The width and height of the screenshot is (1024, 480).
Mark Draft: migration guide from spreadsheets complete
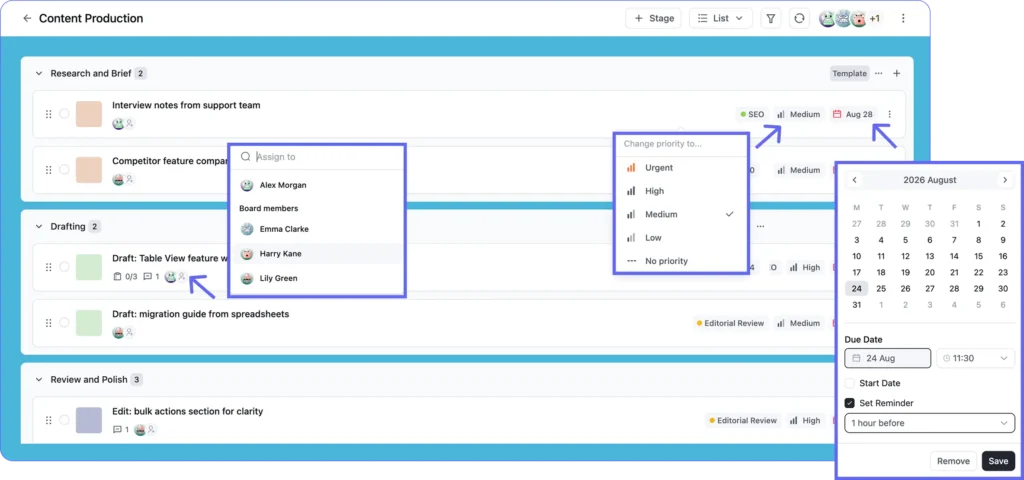(64, 323)
